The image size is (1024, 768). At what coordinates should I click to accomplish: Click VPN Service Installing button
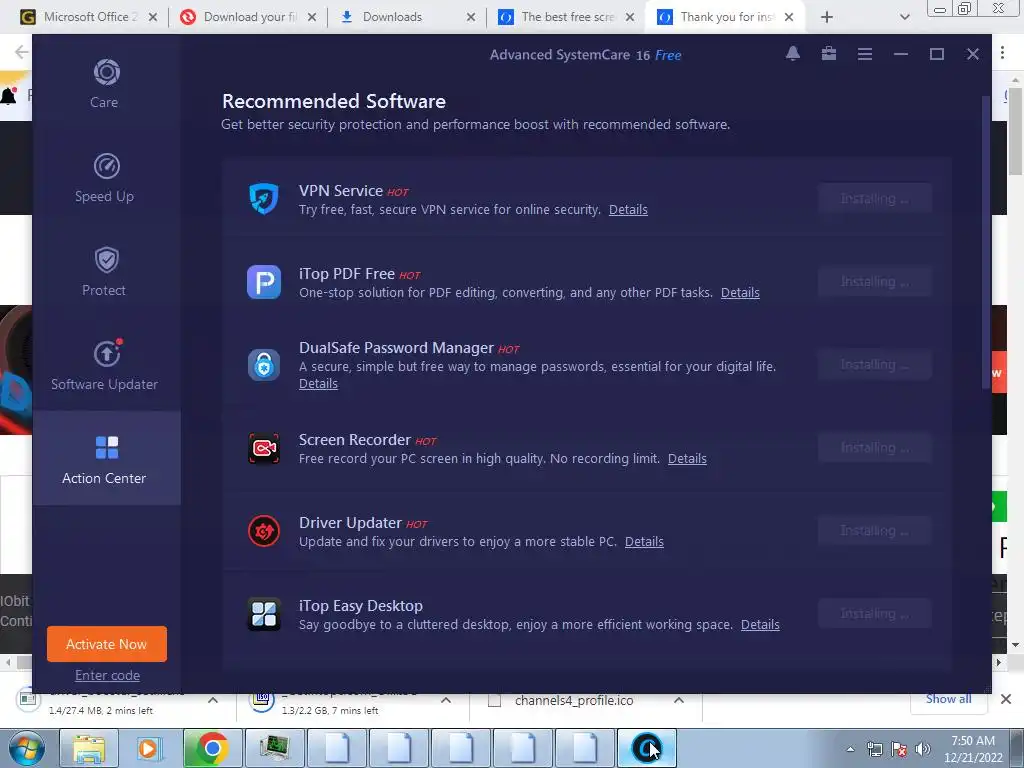coord(874,198)
